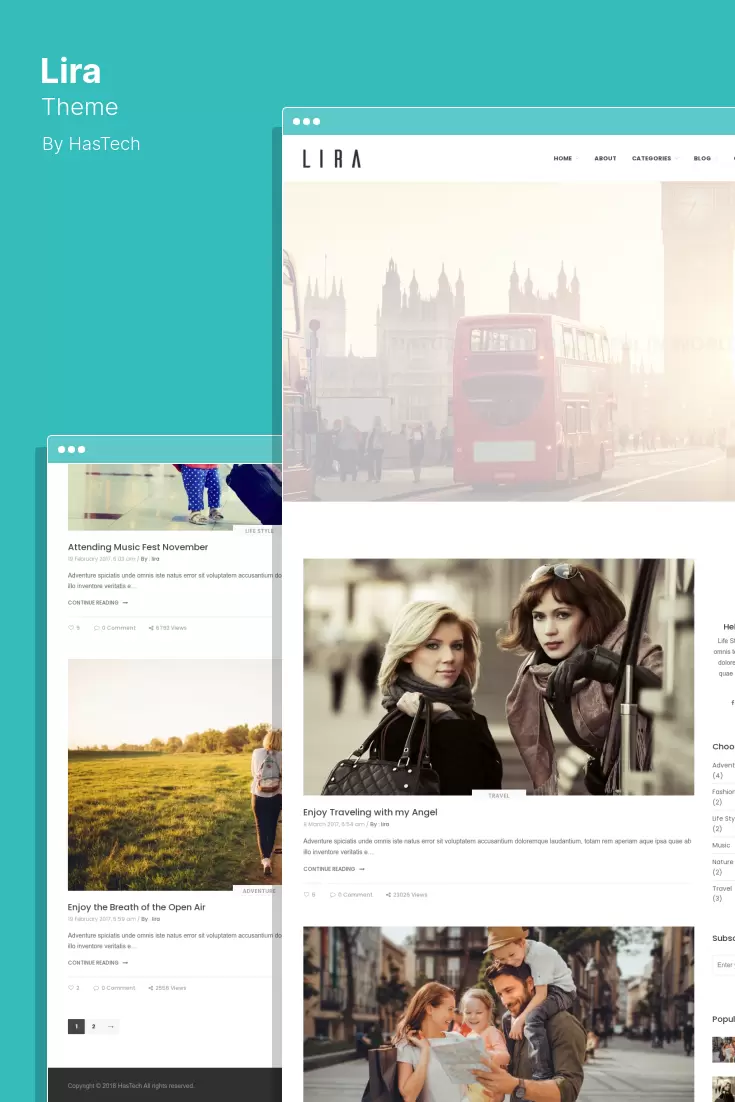Select pagination page 1 button
The width and height of the screenshot is (735, 1102).
tap(76, 1026)
